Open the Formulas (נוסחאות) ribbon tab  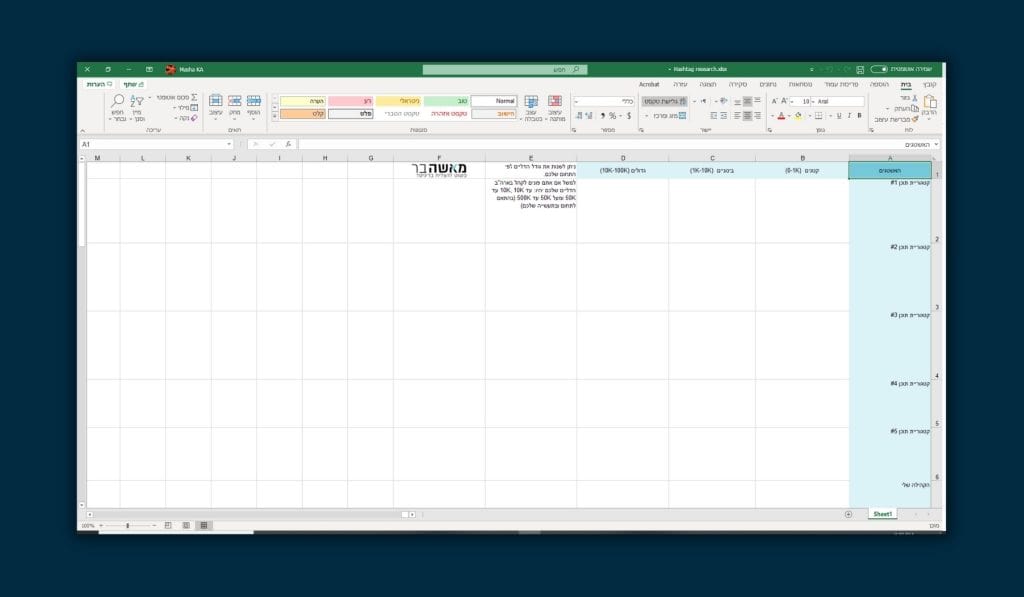tap(800, 84)
